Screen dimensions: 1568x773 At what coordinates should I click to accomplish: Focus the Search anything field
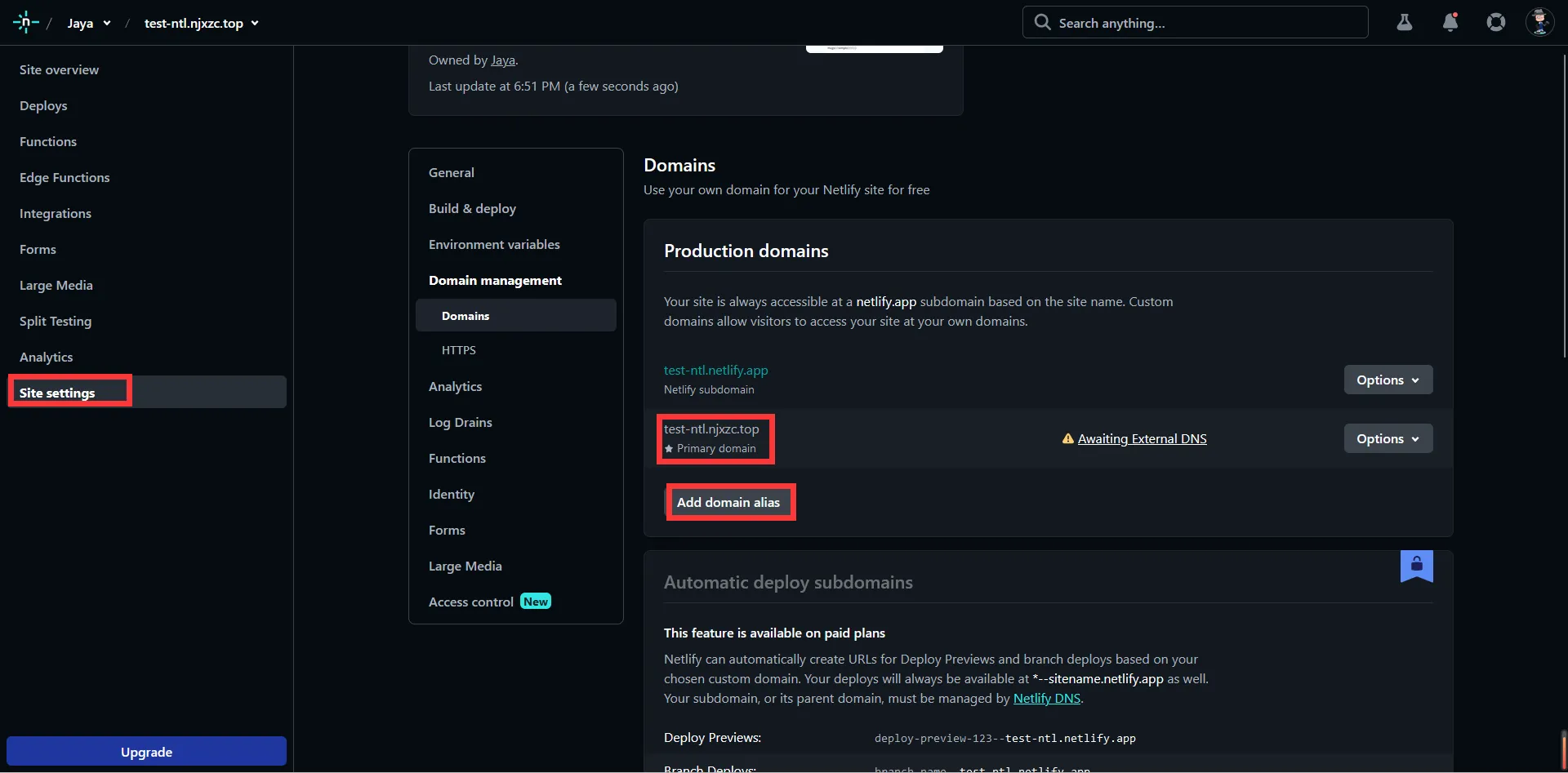pyautogui.click(x=1196, y=23)
